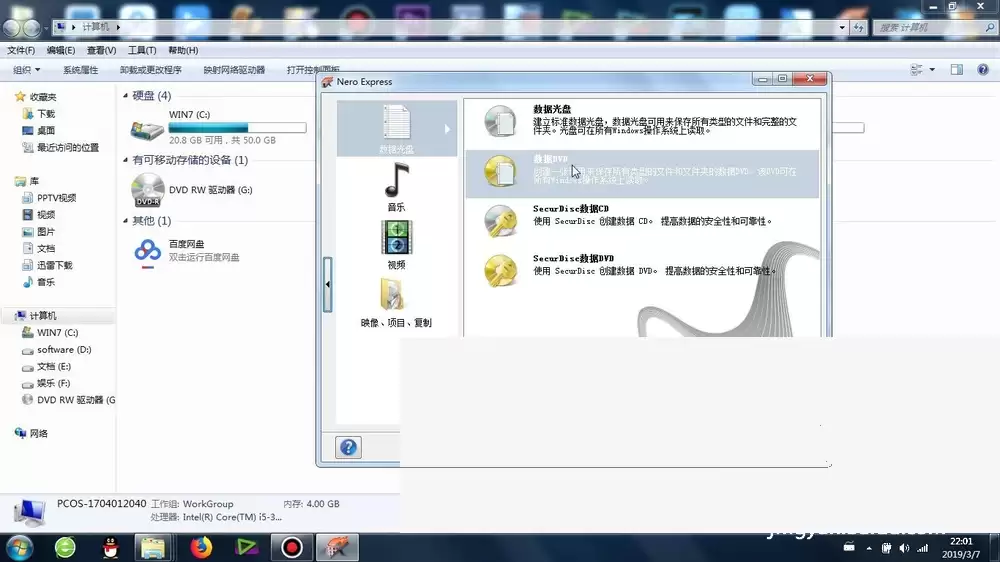Open the view options dropdown arrow

[x=932, y=70]
